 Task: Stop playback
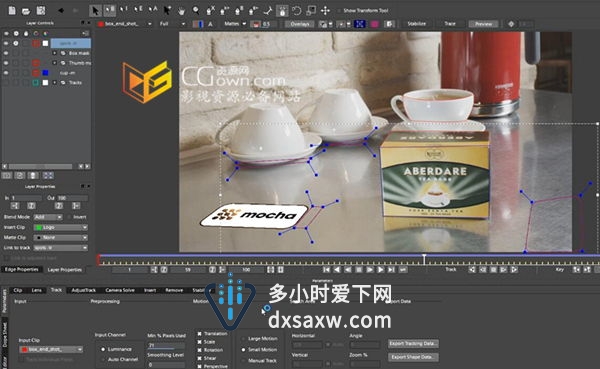(x=359, y=270)
